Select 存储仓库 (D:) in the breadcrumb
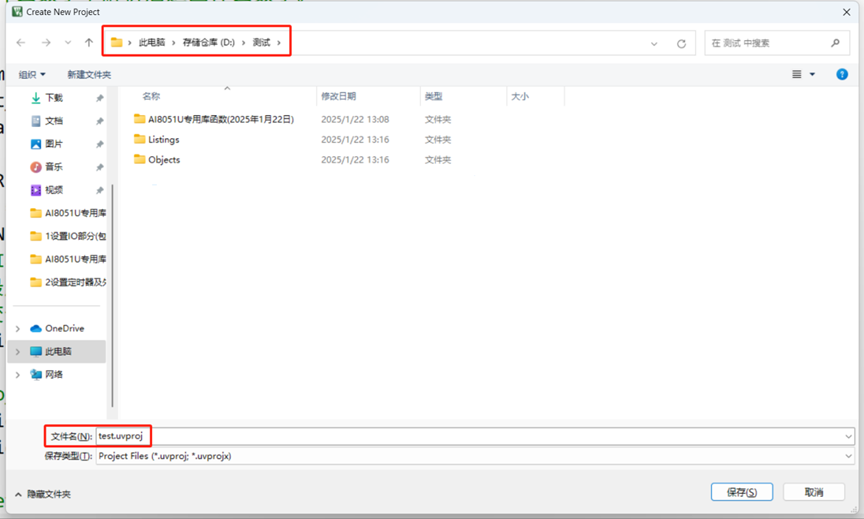864x519 pixels. click(208, 42)
